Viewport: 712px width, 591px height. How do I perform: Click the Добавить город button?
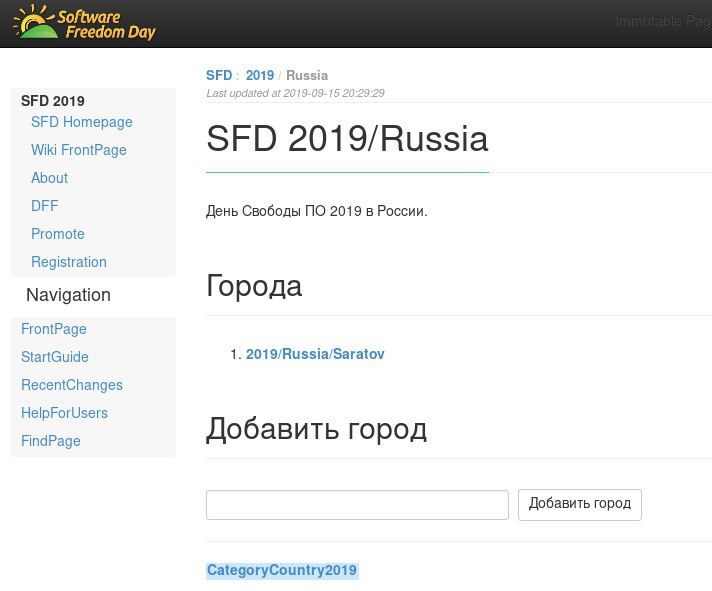pyautogui.click(x=580, y=505)
